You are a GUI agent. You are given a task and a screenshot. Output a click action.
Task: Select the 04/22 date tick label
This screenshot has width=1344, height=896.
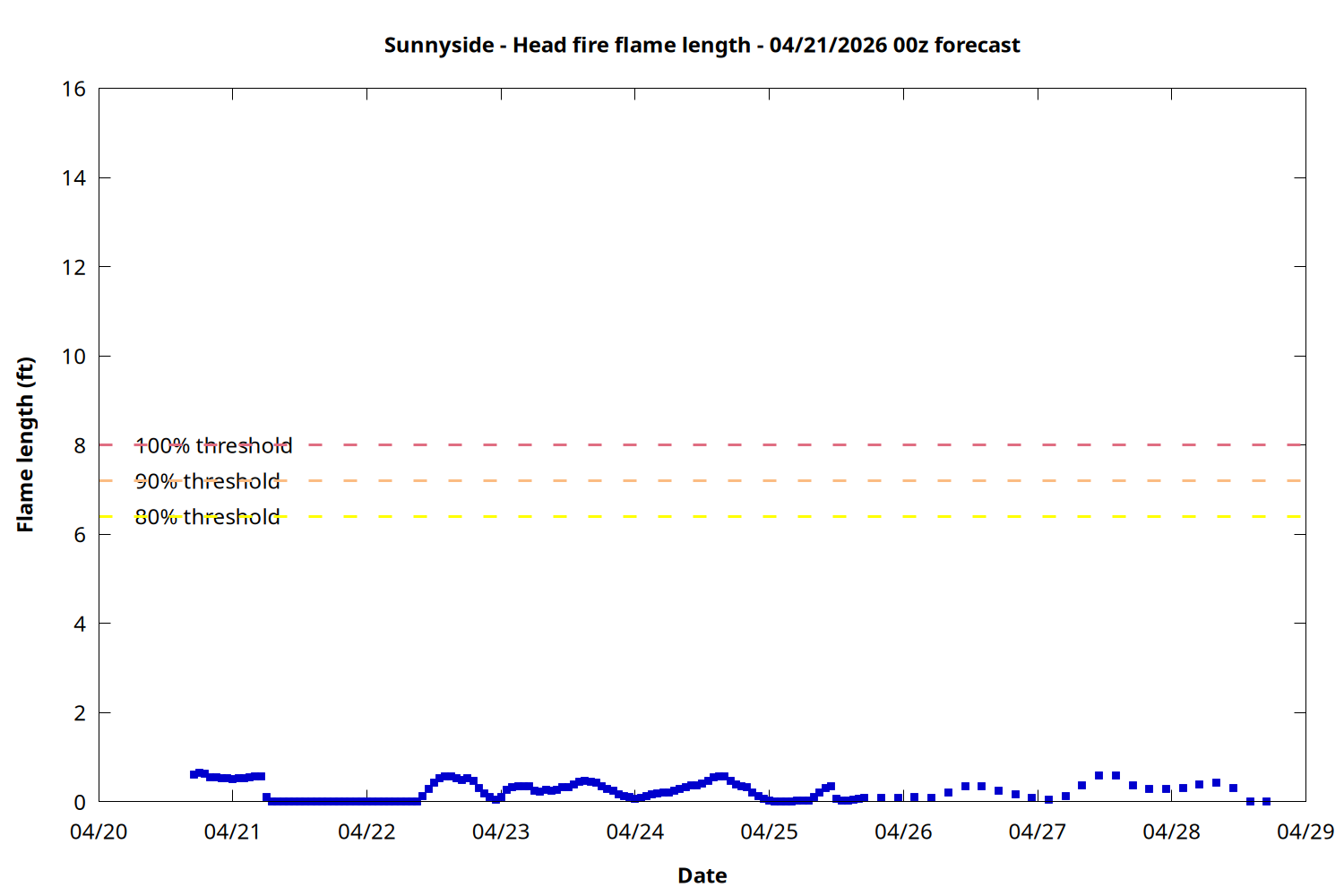point(366,831)
